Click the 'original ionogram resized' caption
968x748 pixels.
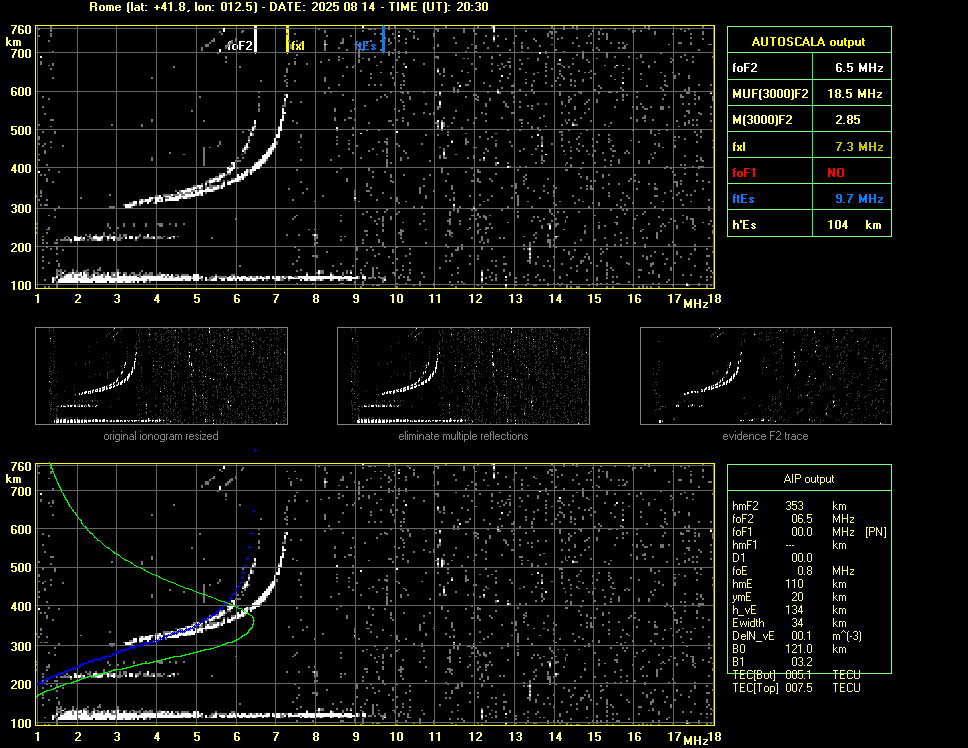coord(161,436)
